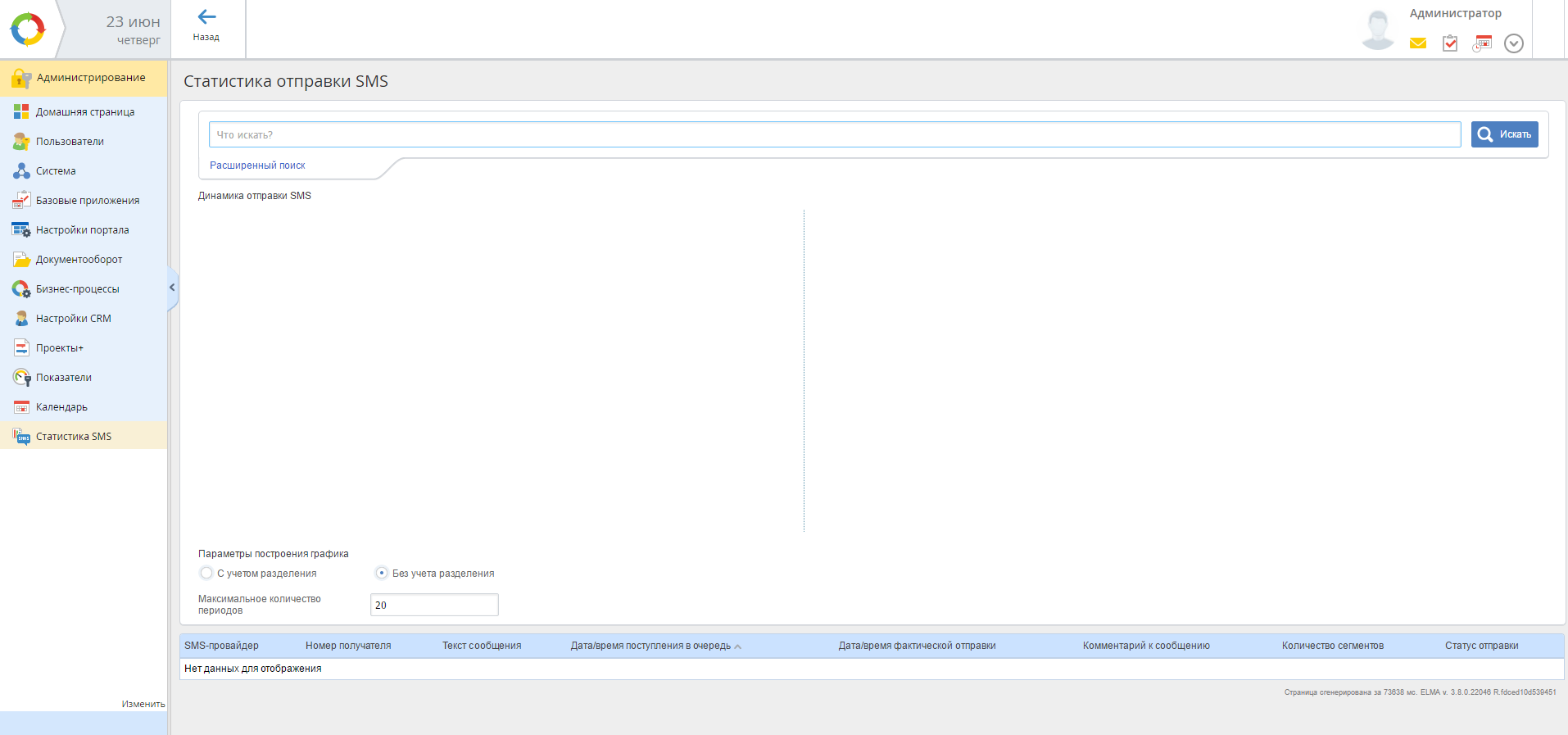Open the Документооборот menu item
This screenshot has width=1568, height=735.
click(79, 260)
